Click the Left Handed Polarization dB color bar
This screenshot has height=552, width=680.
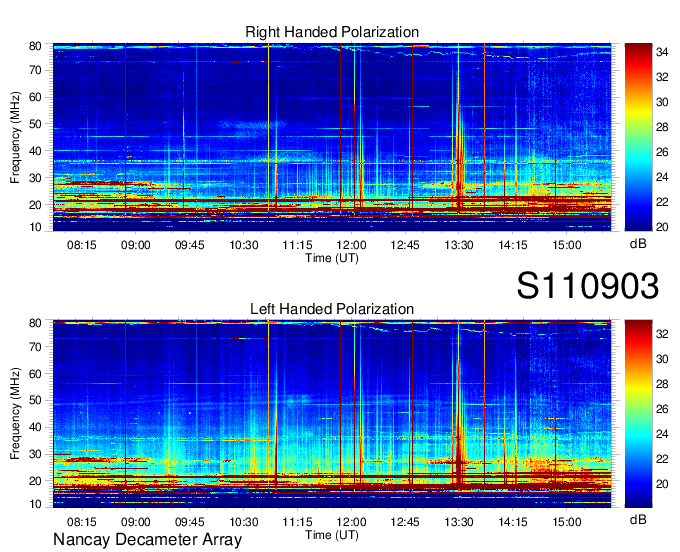[x=638, y=414]
